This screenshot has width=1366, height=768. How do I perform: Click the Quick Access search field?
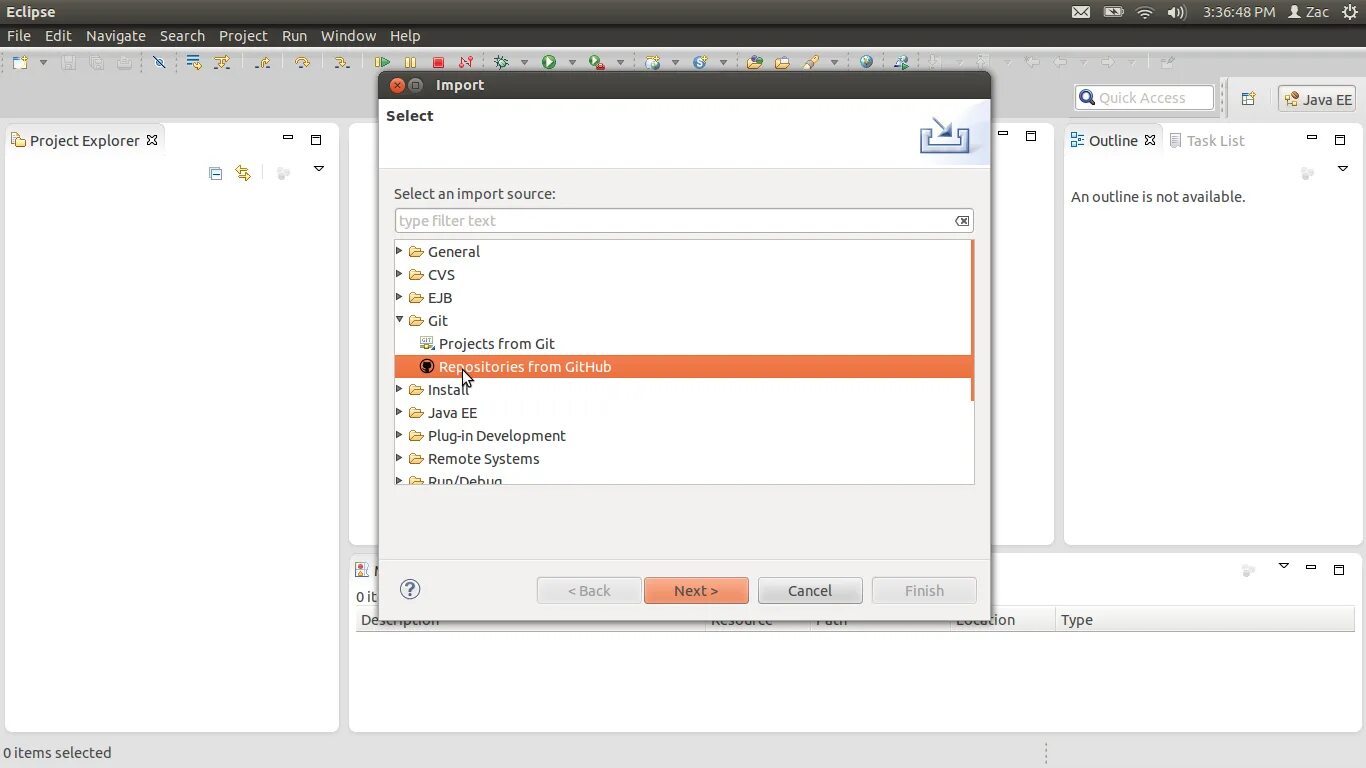coord(1144,98)
